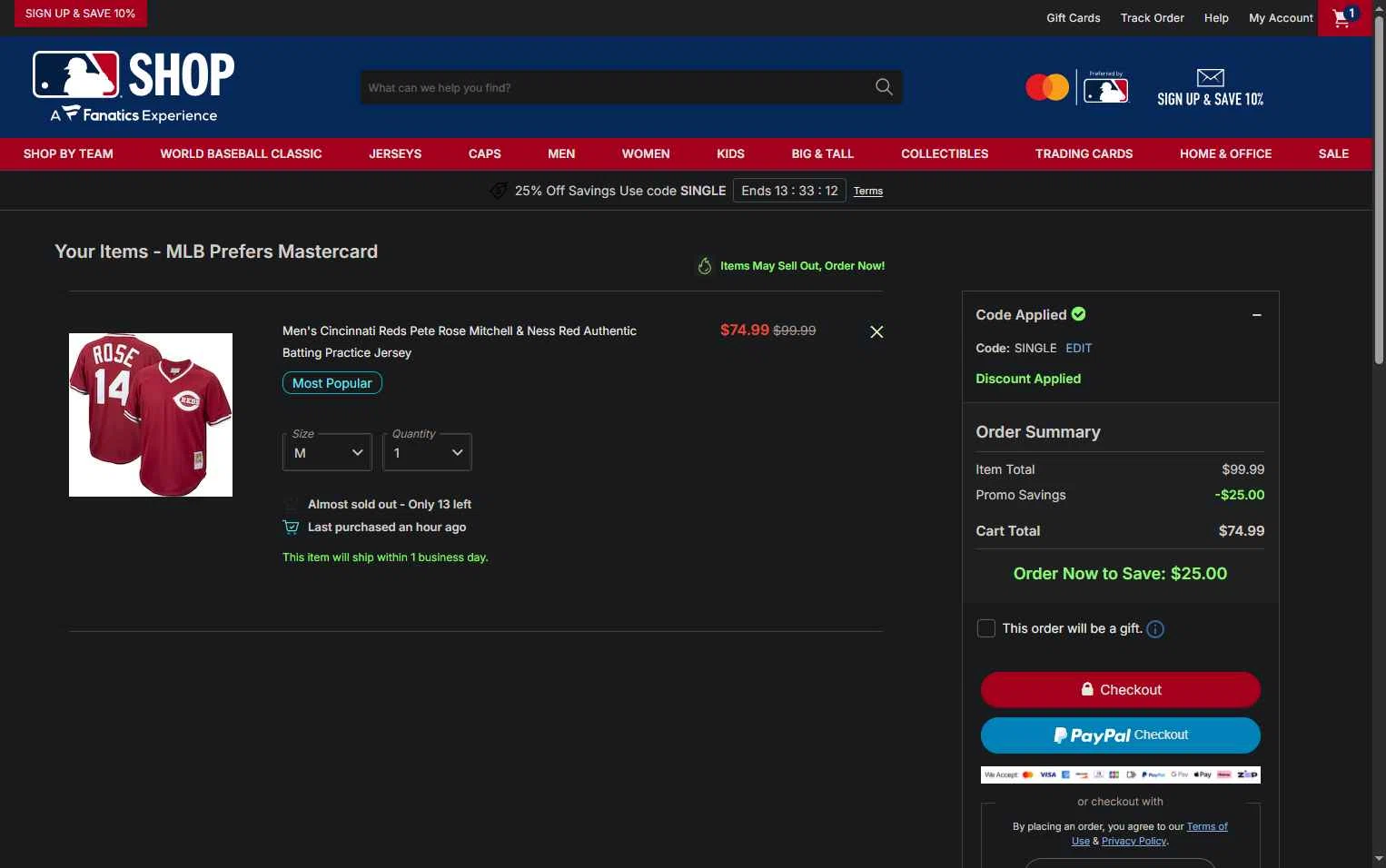
Task: Remove Pete Rose jersey with X icon
Action: [876, 332]
